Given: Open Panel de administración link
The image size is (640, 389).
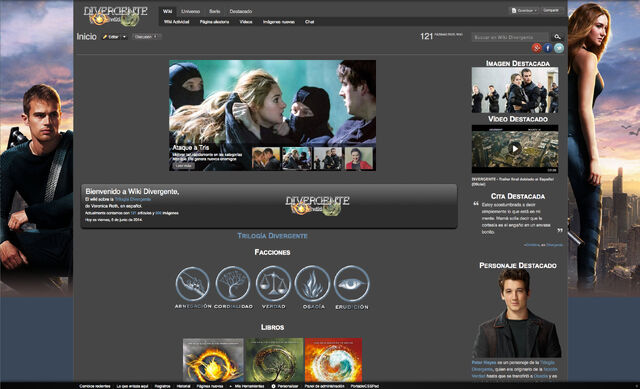Looking at the screenshot, I should coord(324,386).
